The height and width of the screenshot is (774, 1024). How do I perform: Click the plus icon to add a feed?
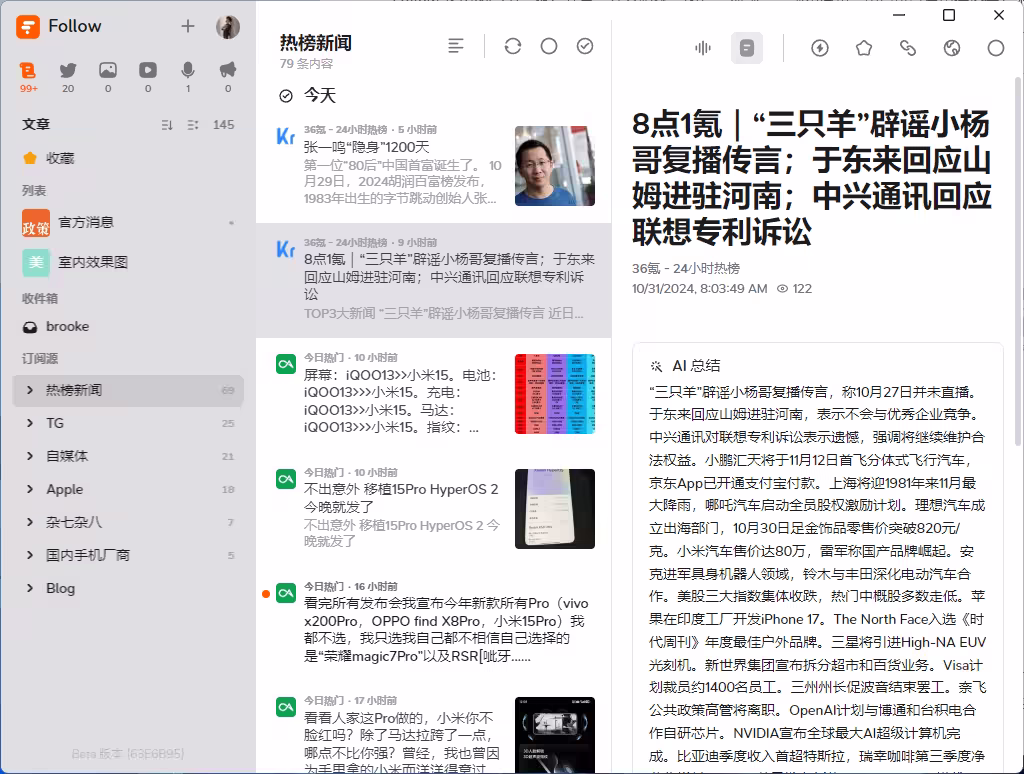coord(188,26)
